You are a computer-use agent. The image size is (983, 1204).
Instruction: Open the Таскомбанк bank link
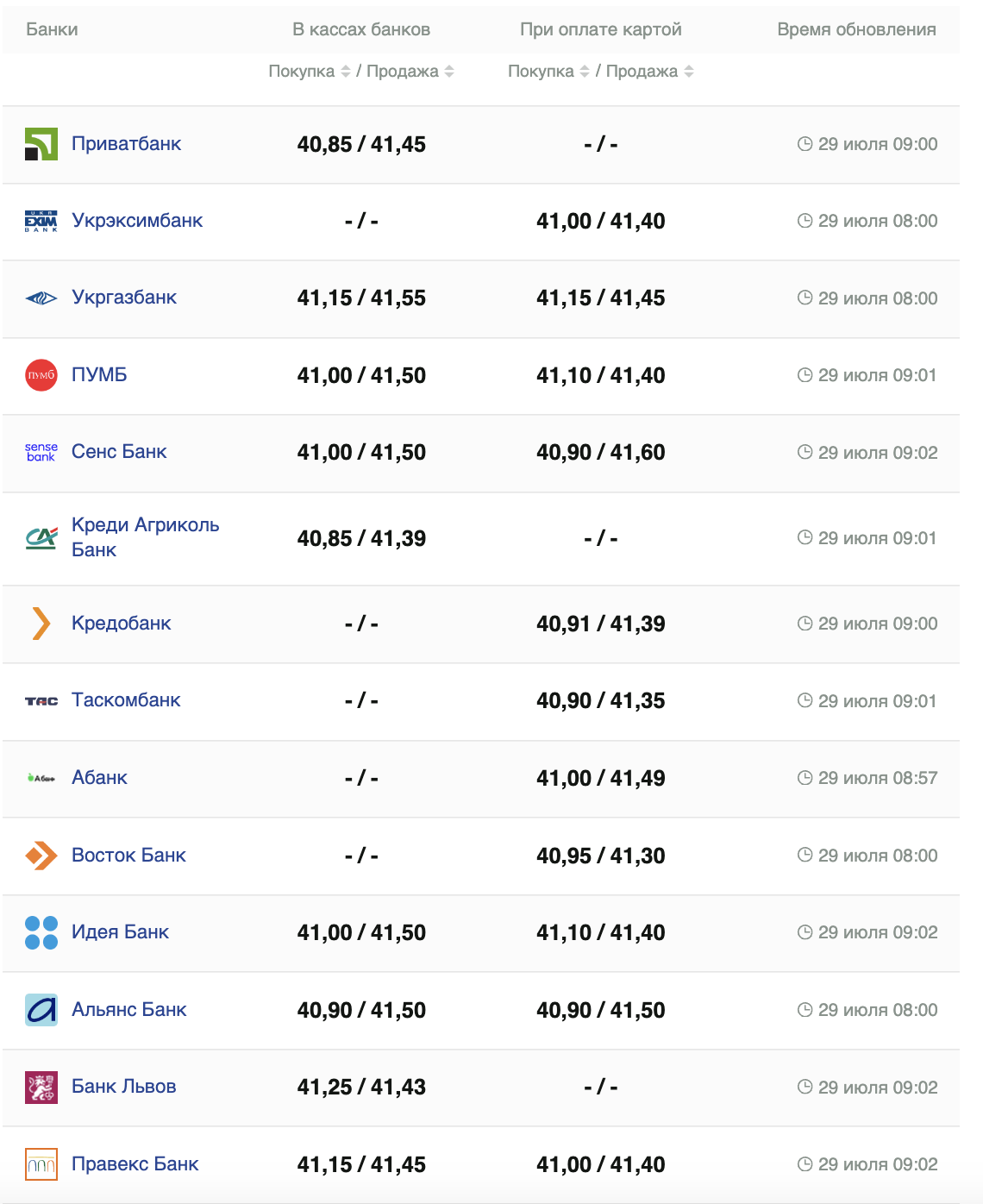click(126, 700)
